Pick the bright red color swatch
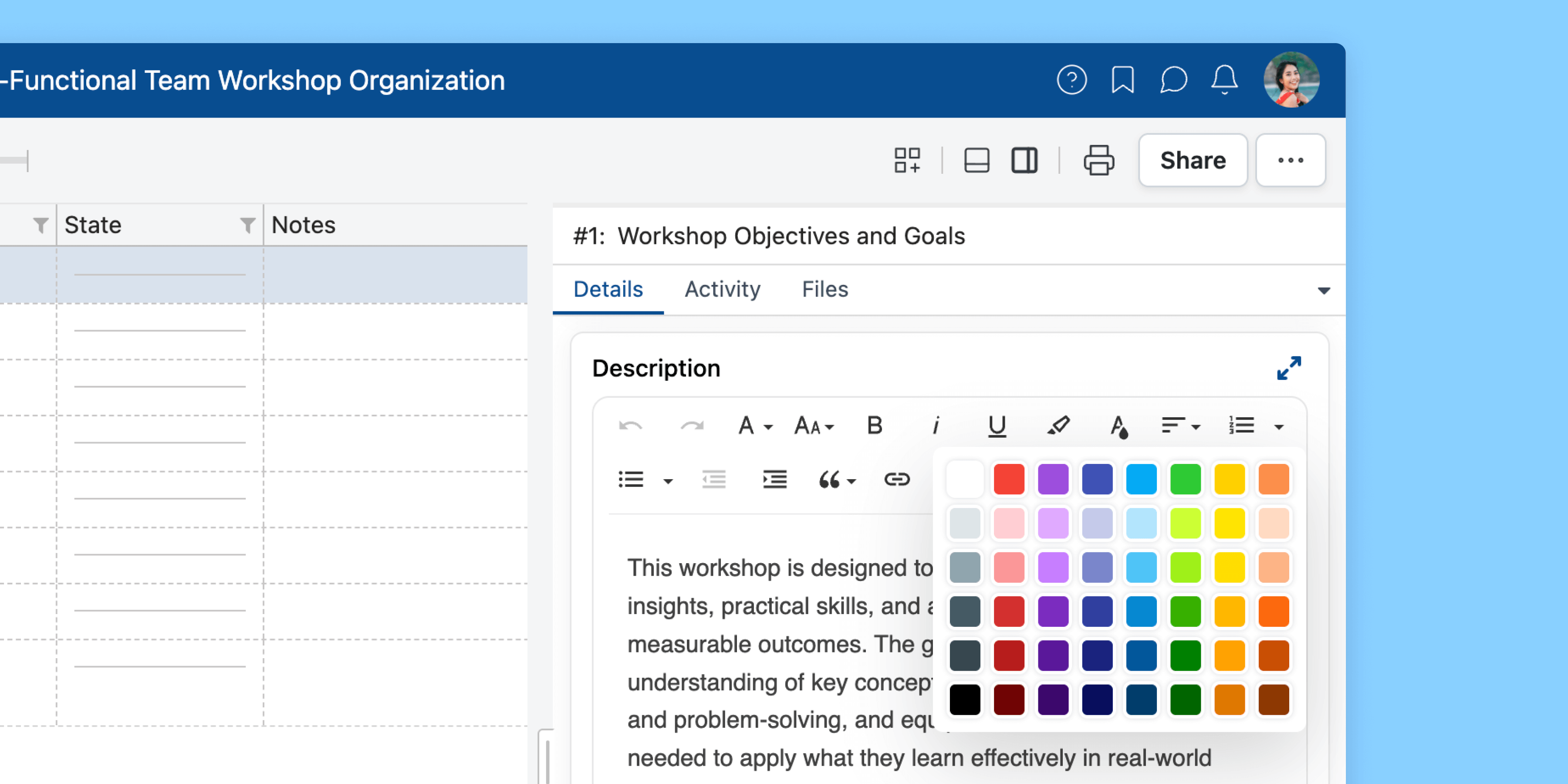 1009,479
